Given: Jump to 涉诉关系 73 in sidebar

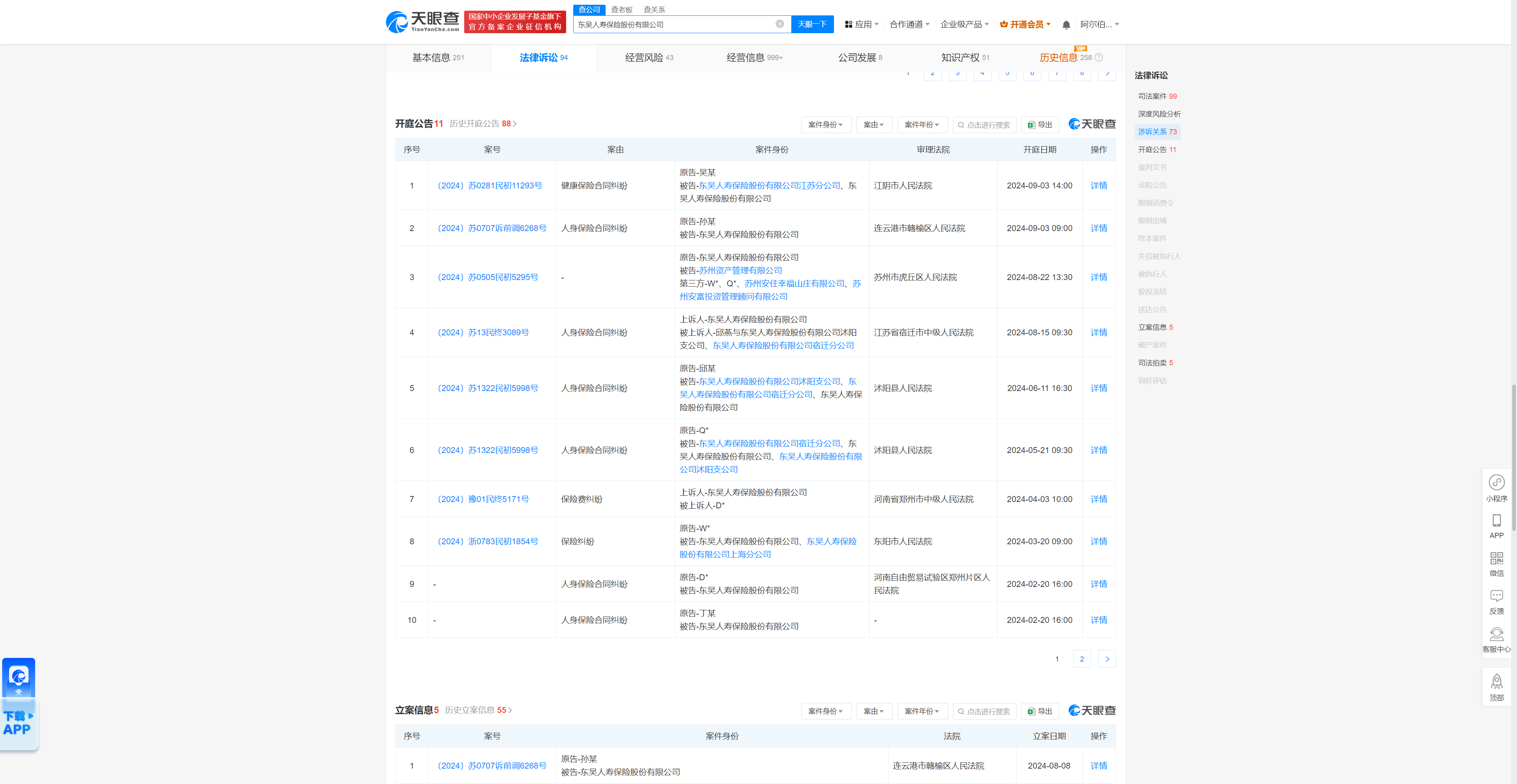Looking at the screenshot, I should click(1157, 132).
